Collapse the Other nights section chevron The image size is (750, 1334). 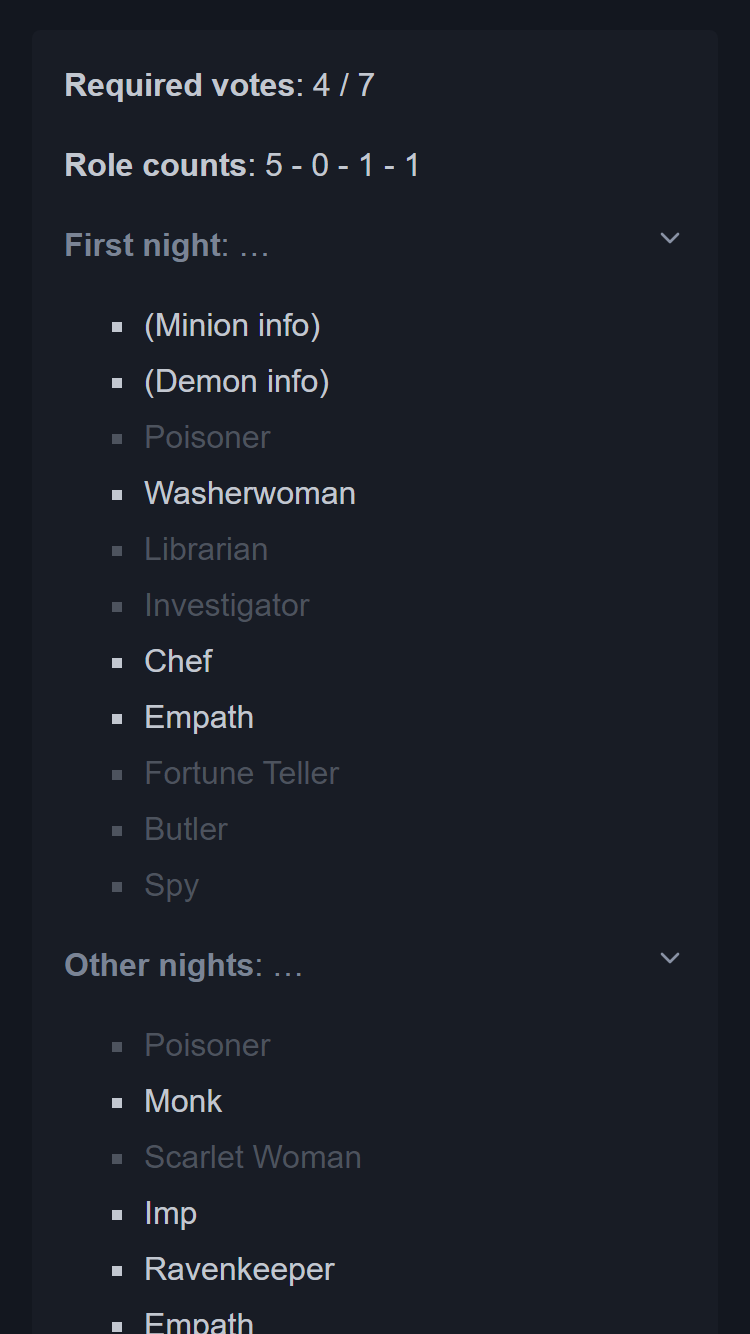[669, 958]
